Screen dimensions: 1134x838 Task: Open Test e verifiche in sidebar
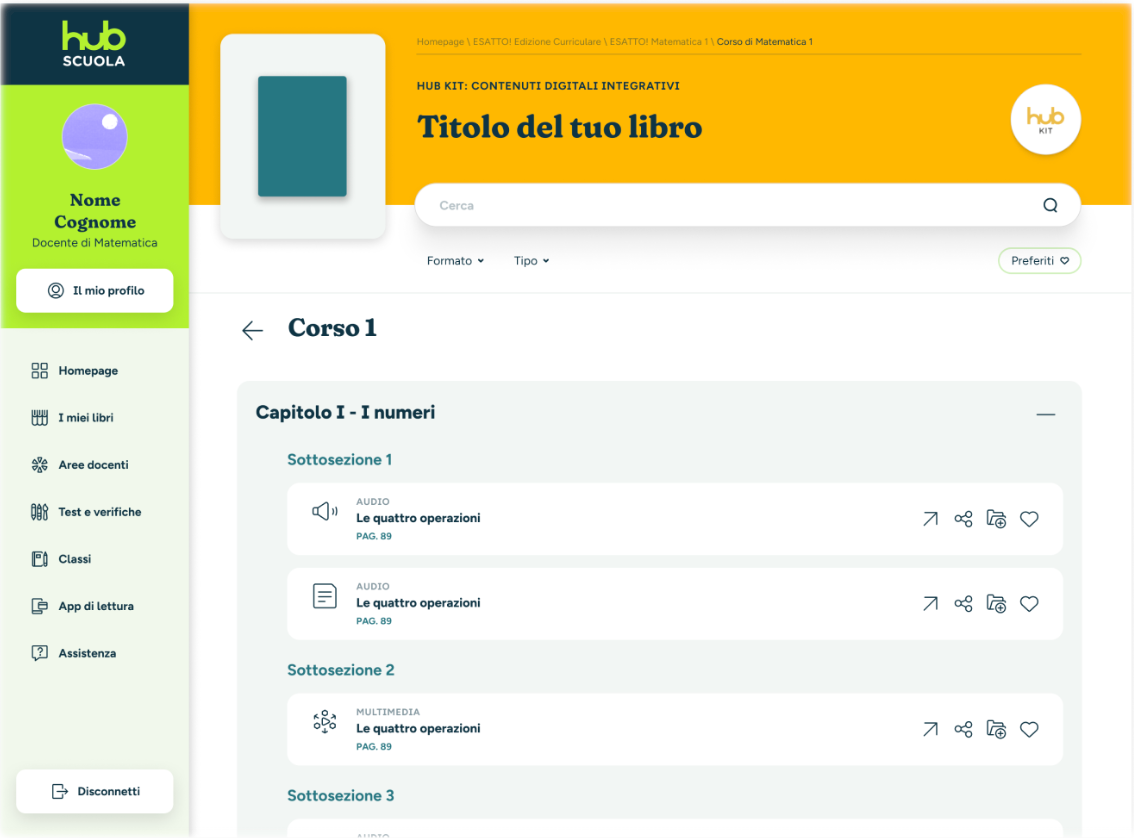[x=86, y=512]
